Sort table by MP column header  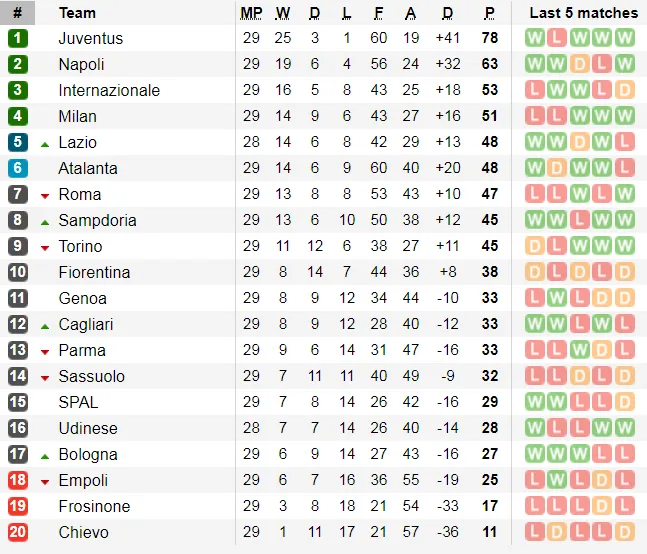coord(251,13)
